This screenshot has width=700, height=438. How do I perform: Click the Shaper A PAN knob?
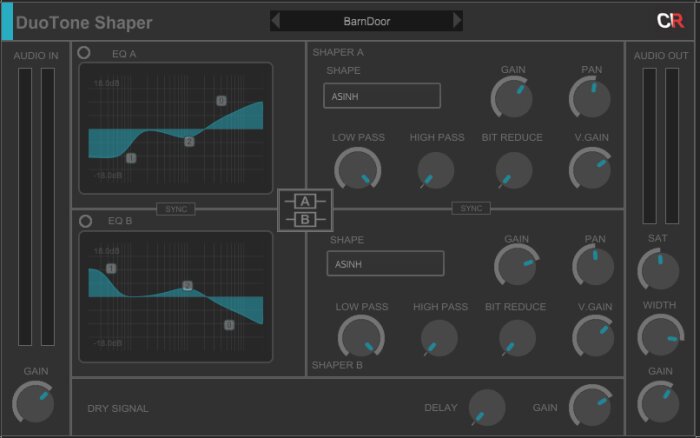pos(591,97)
